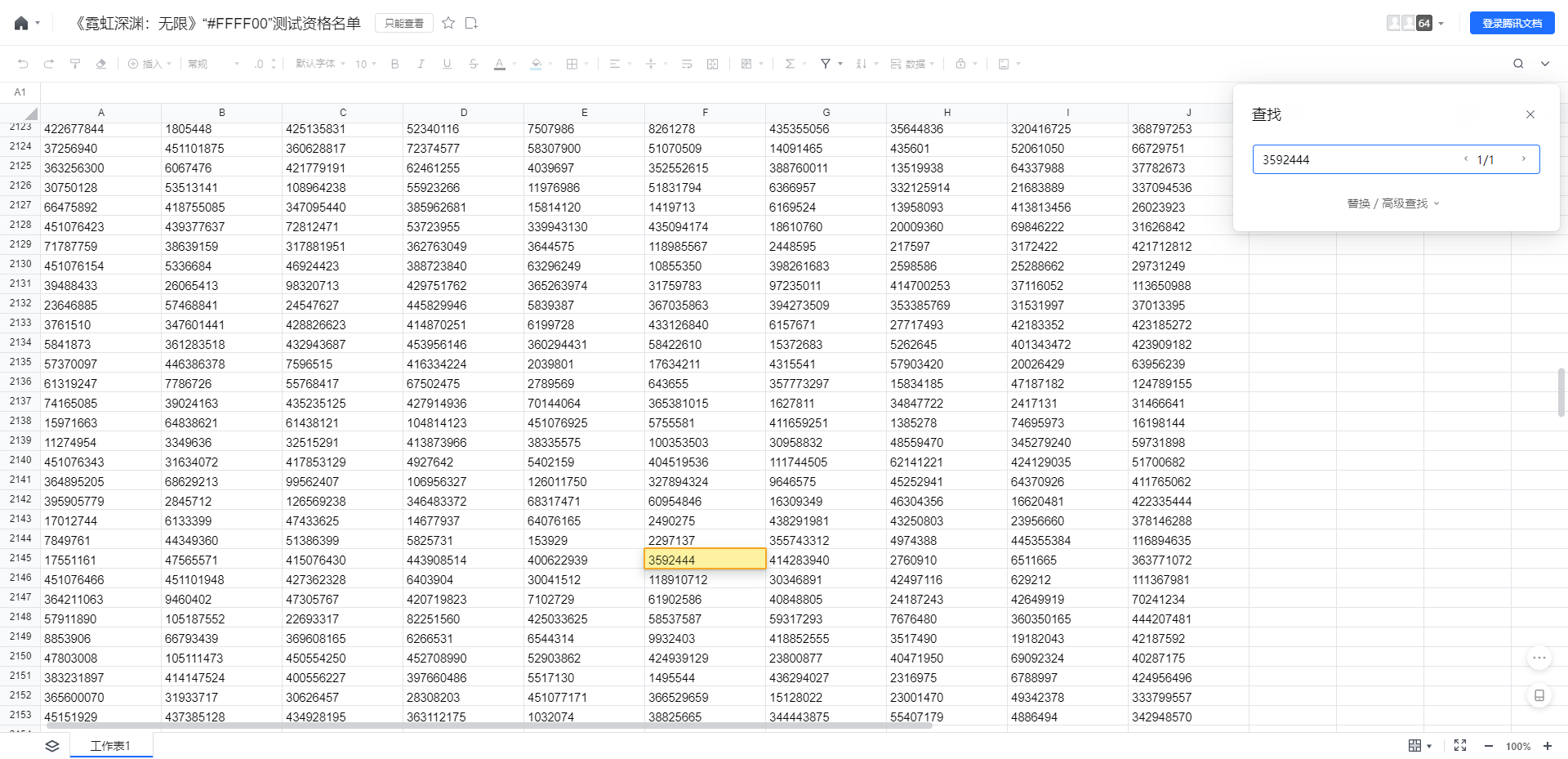Open vertical alignment options
This screenshot has width=1568, height=759.
[651, 64]
